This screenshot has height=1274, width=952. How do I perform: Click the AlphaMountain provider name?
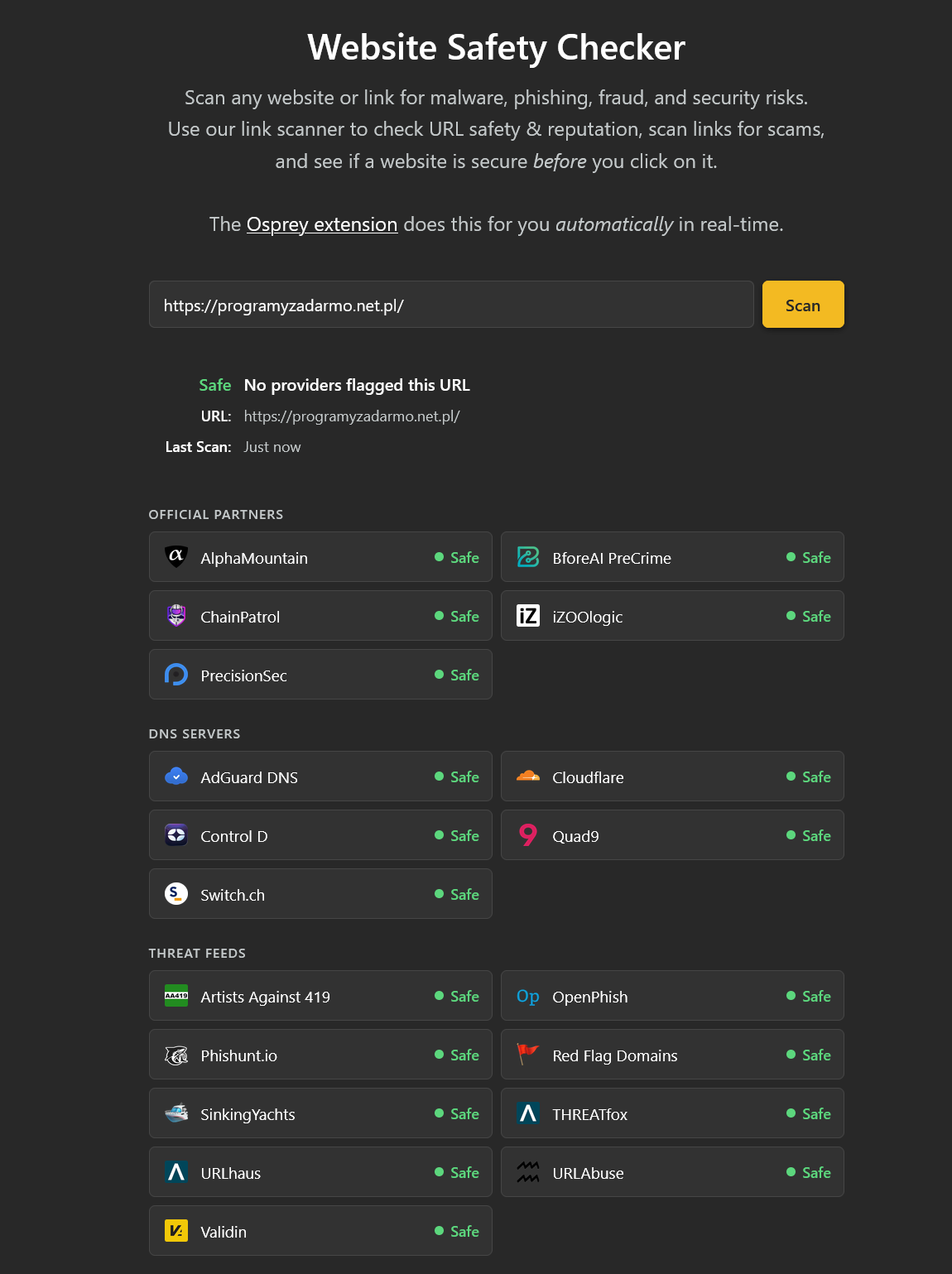click(254, 558)
